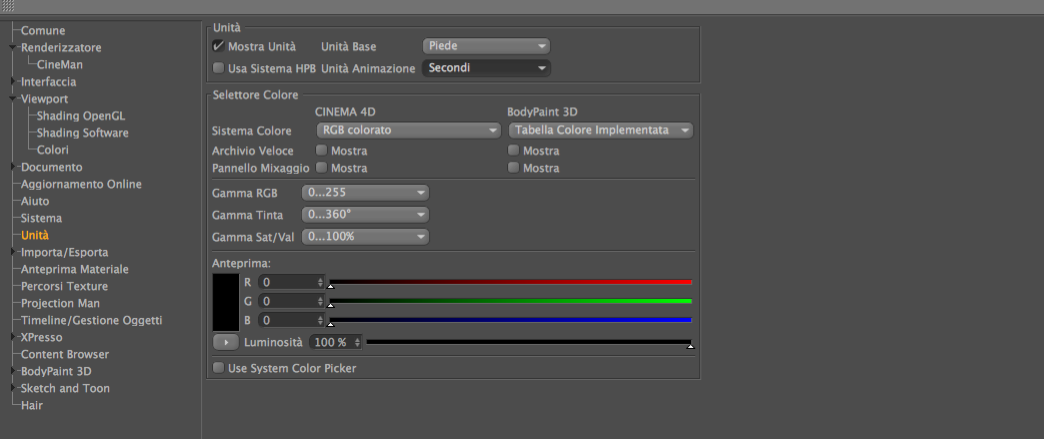Open the RGB colorato color system dropdown
Viewport: 1044px width, 439px height.
point(407,130)
